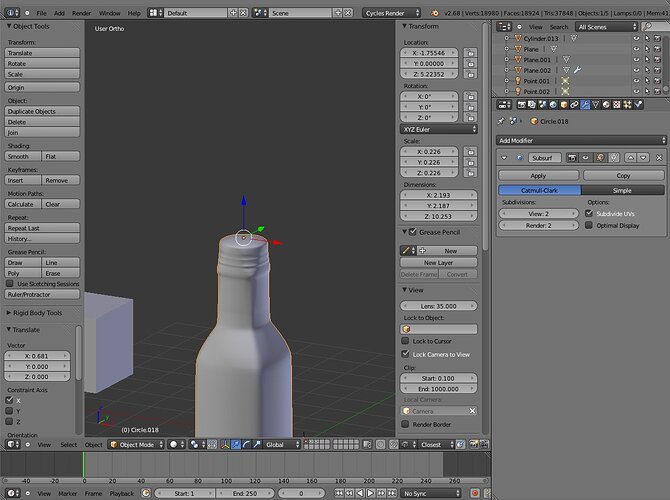Image resolution: width=670 pixels, height=500 pixels.
Task: Open the Particles properties tab
Action: tap(627, 105)
